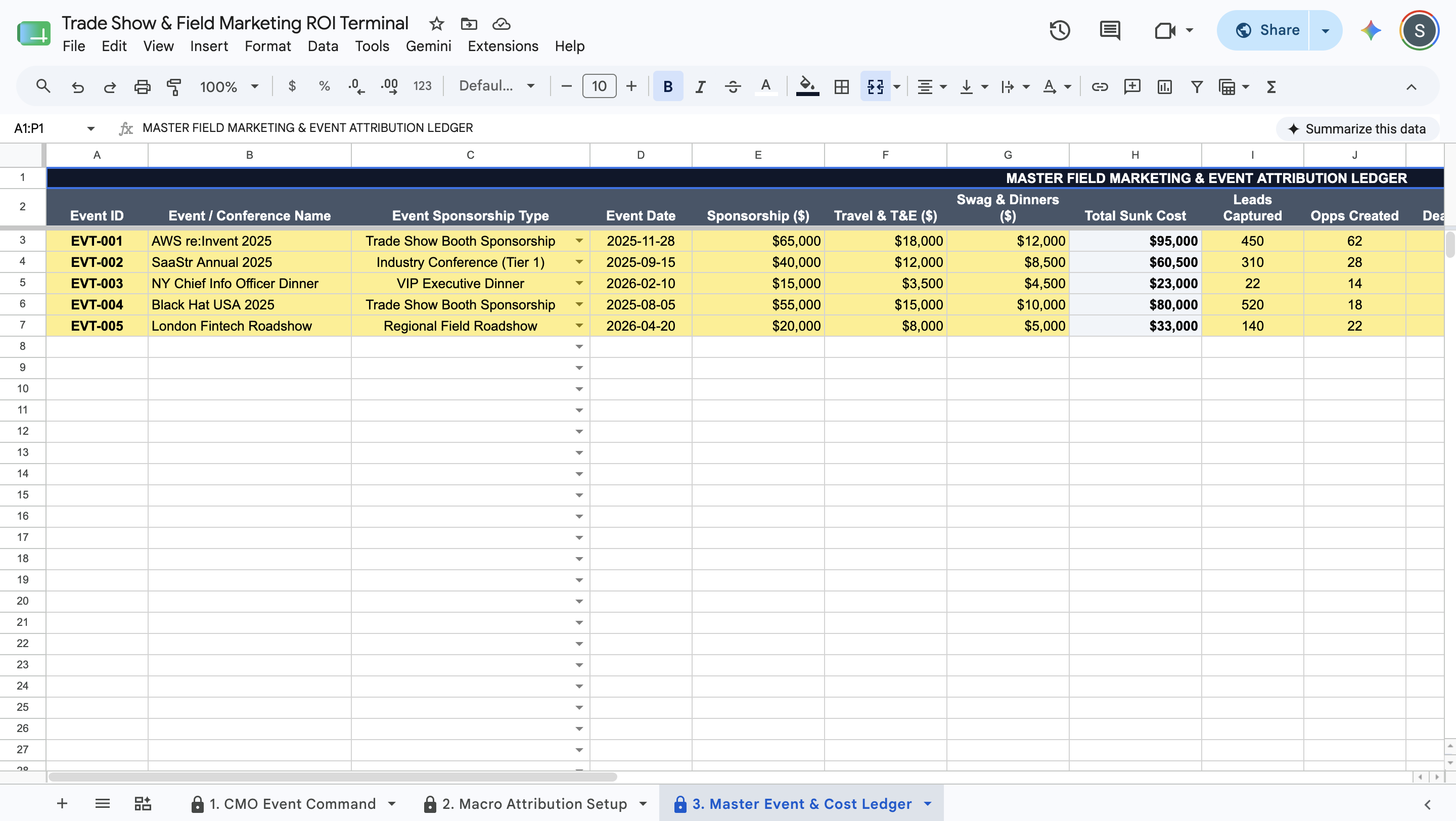1456x821 pixels.
Task: Format as percent
Action: tap(324, 86)
